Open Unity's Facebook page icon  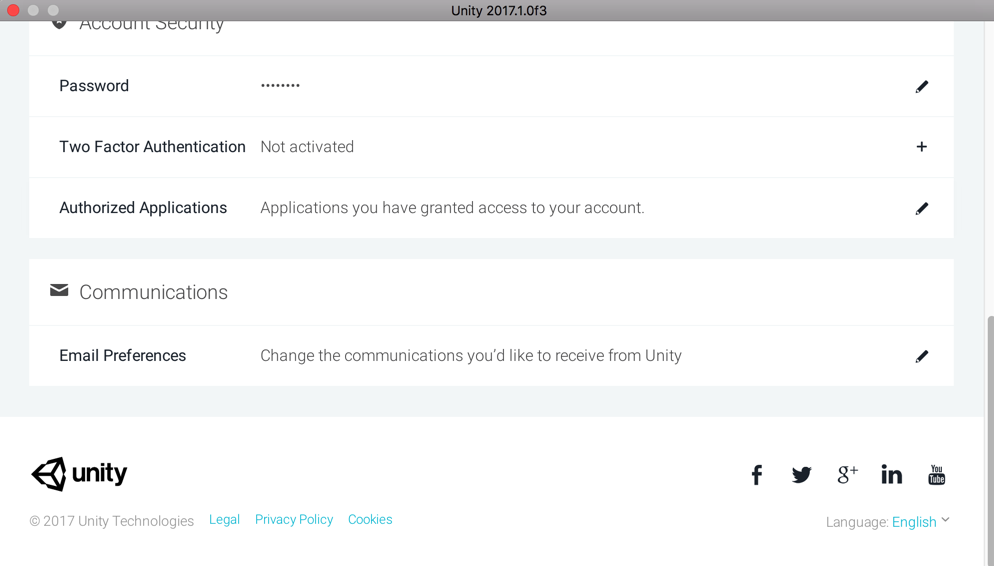point(757,475)
